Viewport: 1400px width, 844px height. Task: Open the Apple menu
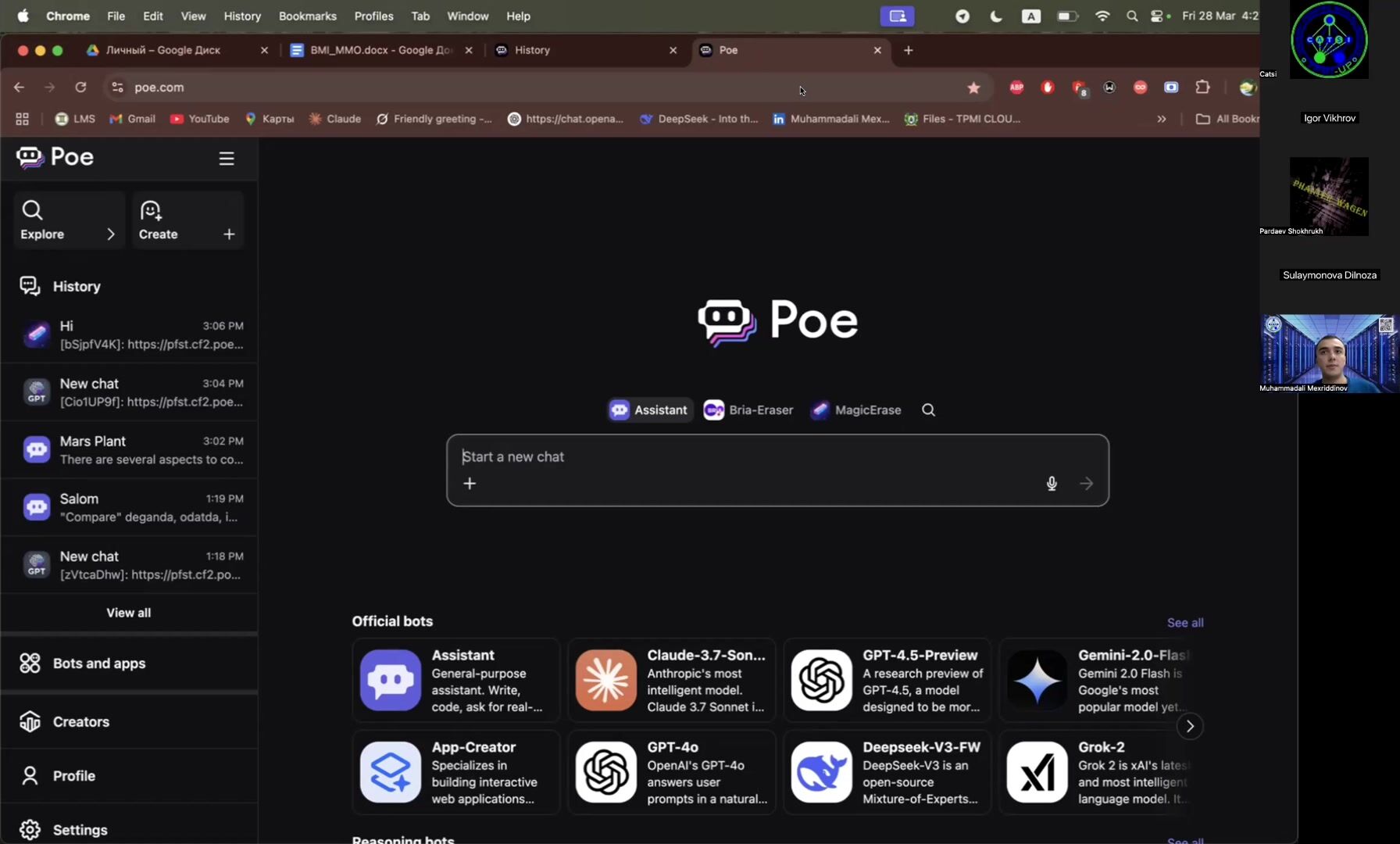click(x=23, y=16)
